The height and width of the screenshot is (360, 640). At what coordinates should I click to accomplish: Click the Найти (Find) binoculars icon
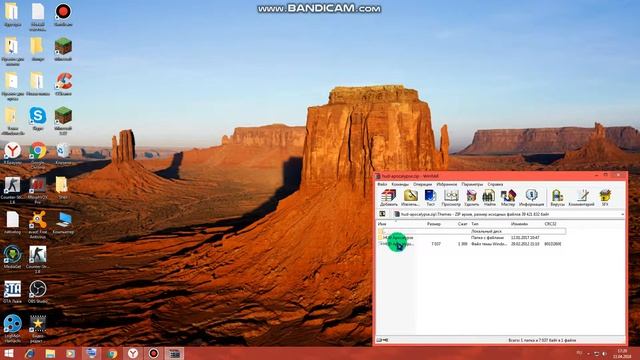coord(489,198)
